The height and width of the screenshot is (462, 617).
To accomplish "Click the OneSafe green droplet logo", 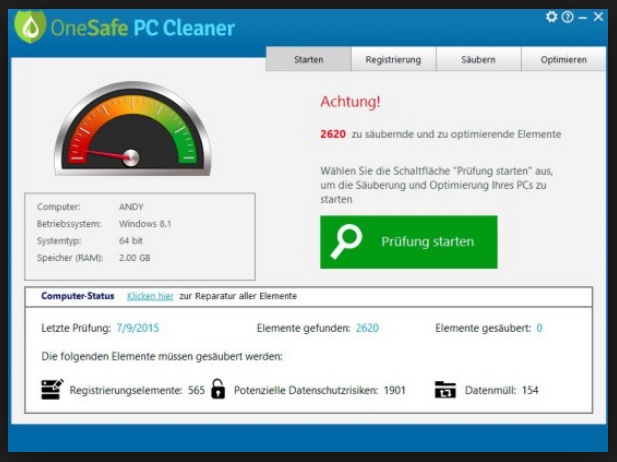I will 30,26.
